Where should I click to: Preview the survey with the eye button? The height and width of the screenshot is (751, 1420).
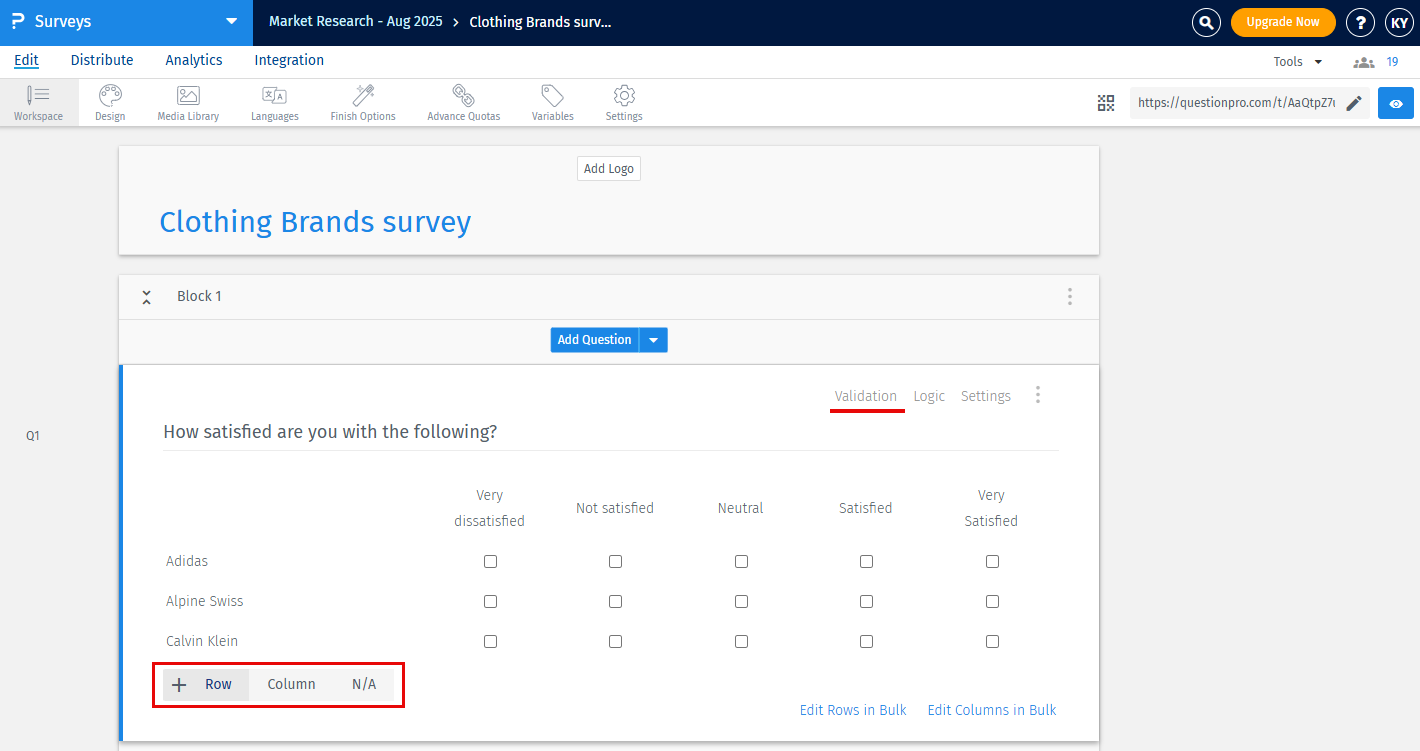pos(1395,102)
